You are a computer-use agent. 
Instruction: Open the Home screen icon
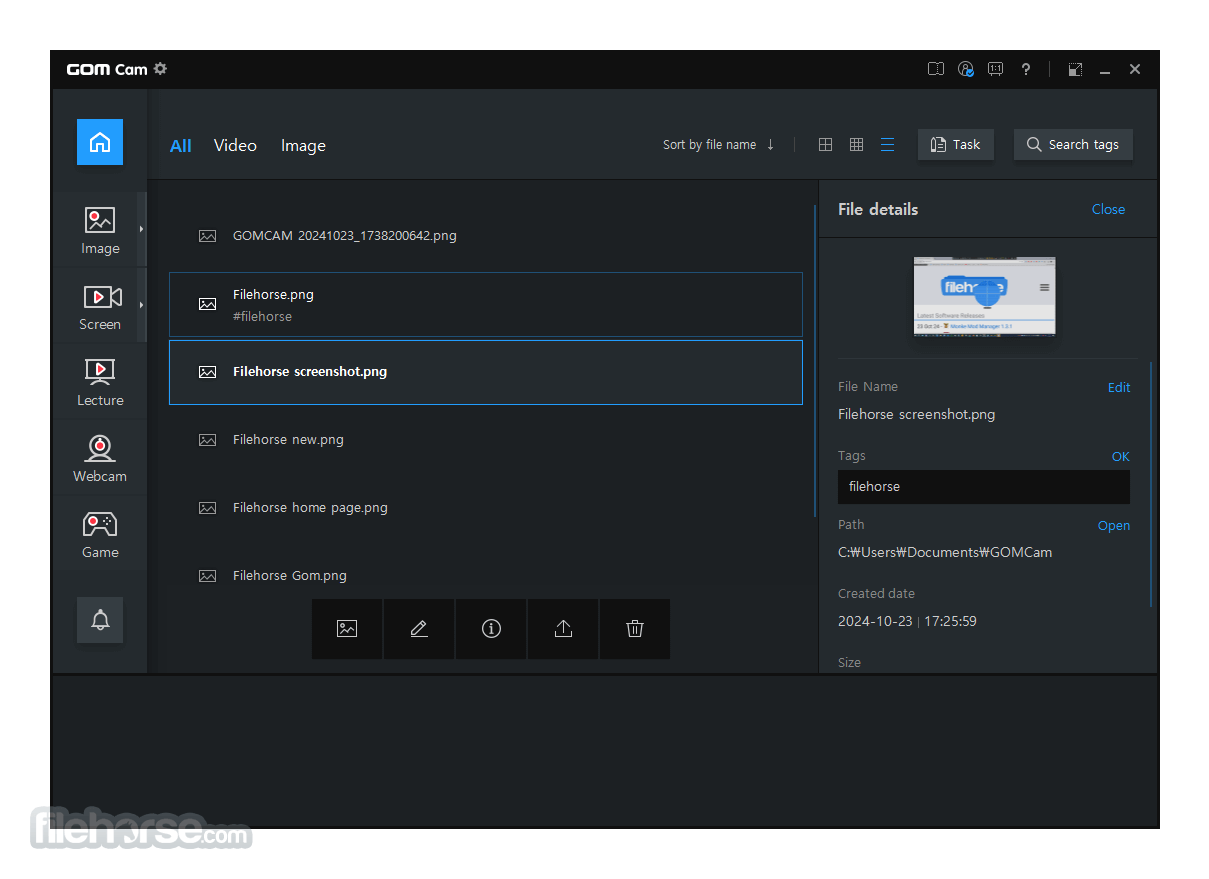(100, 142)
